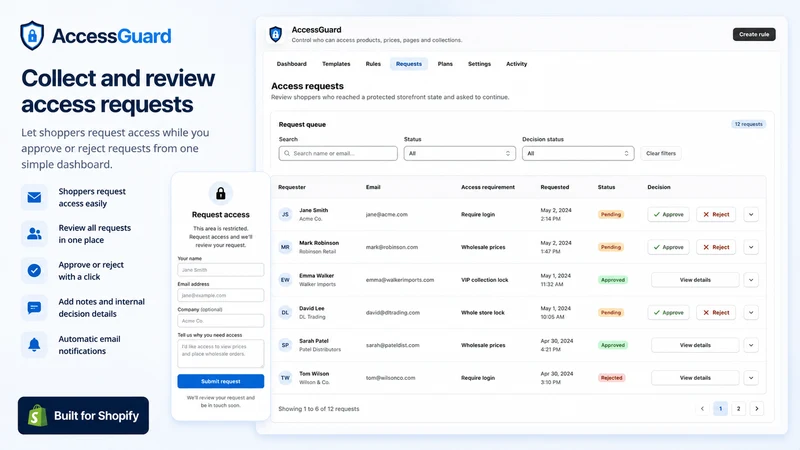800x450 pixels.
Task: Click the people icon beside Review all requests
Action: pyautogui.click(x=34, y=234)
